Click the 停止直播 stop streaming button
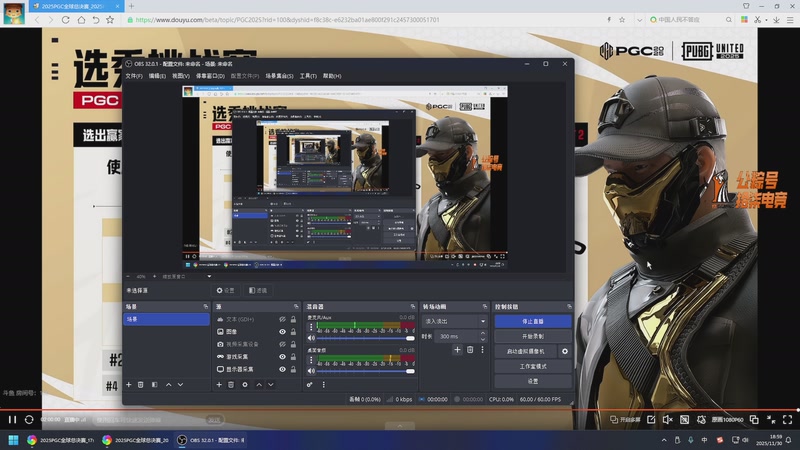Viewport: 800px width, 450px height. 533,321
